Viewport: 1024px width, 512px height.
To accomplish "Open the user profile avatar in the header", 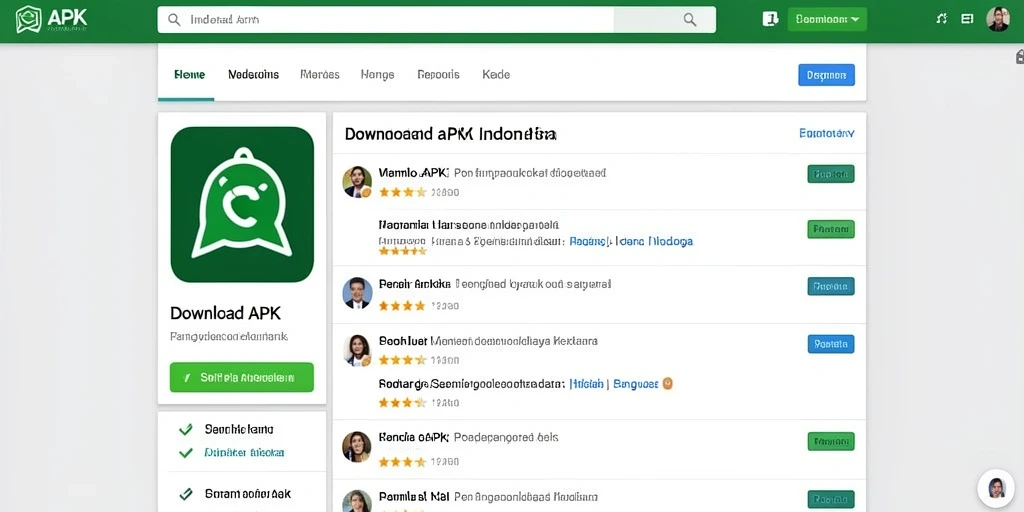I will coord(998,19).
